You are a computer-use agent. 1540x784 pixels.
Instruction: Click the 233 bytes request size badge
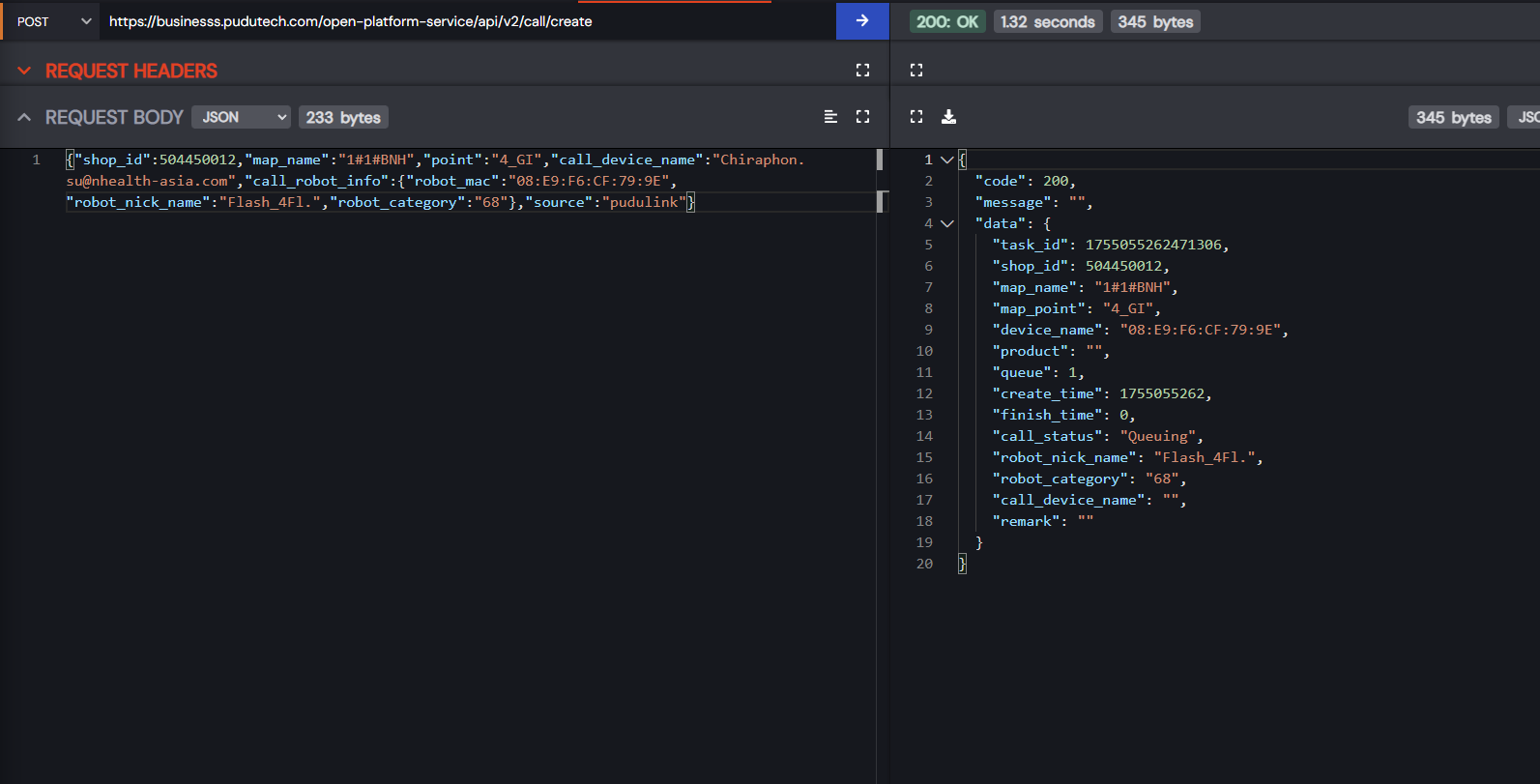coord(343,117)
